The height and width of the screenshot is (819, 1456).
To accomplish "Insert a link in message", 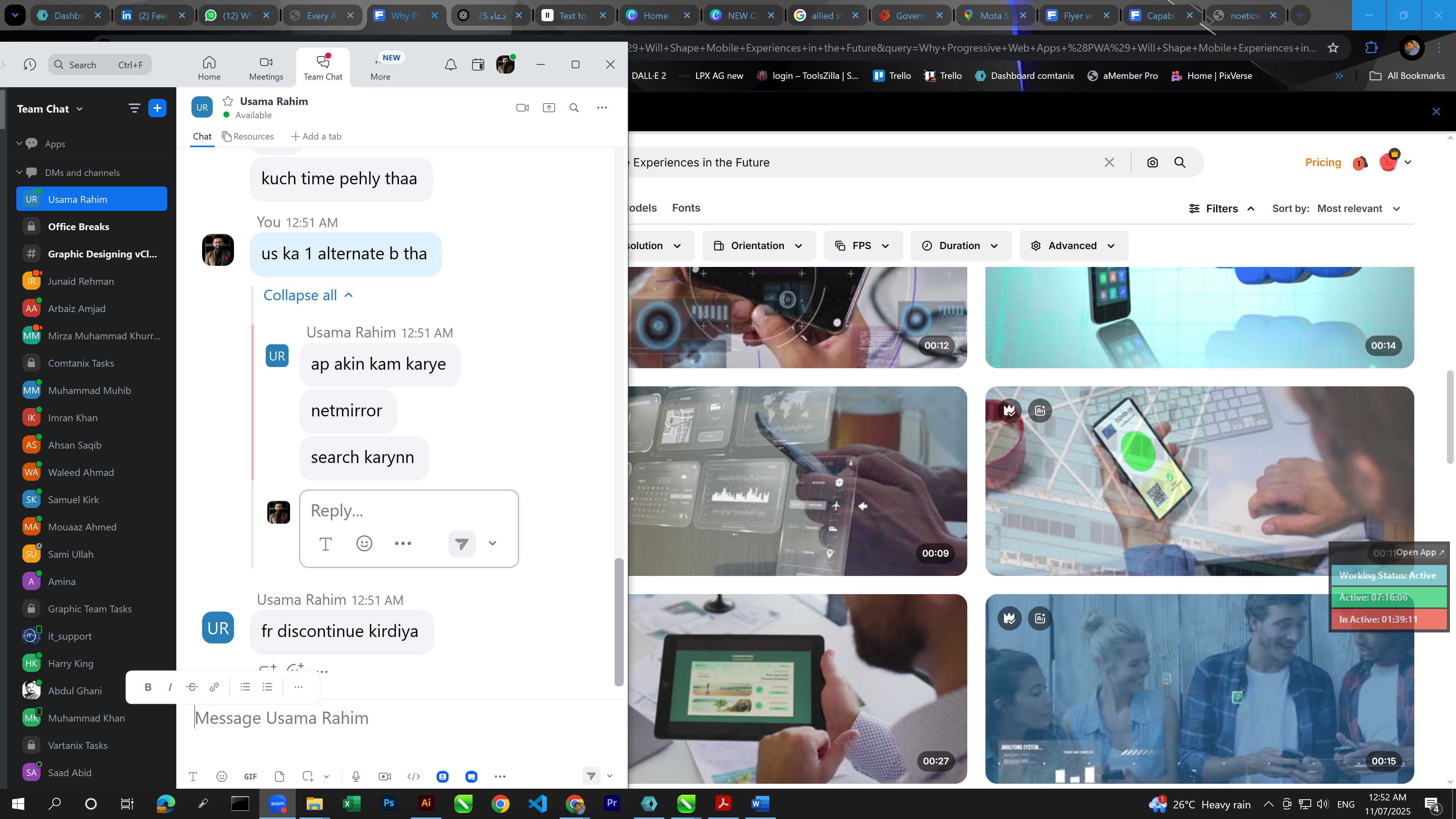I will tap(214, 687).
